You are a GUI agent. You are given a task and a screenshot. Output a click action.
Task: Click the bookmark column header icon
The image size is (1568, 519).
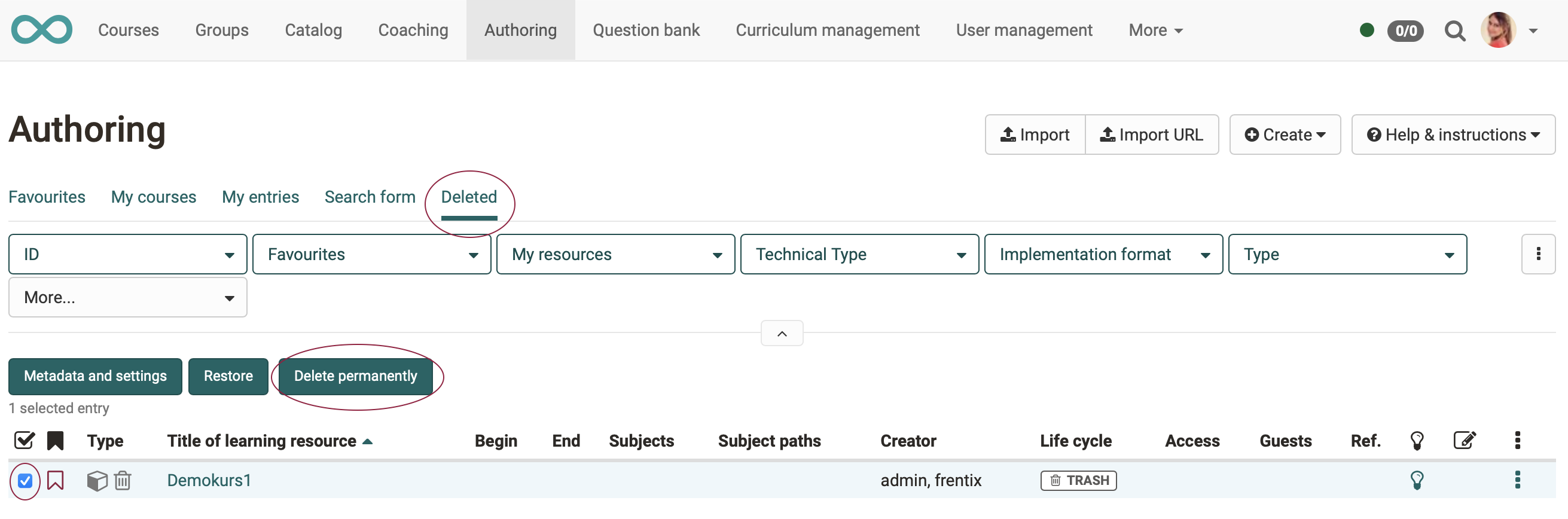click(x=56, y=440)
